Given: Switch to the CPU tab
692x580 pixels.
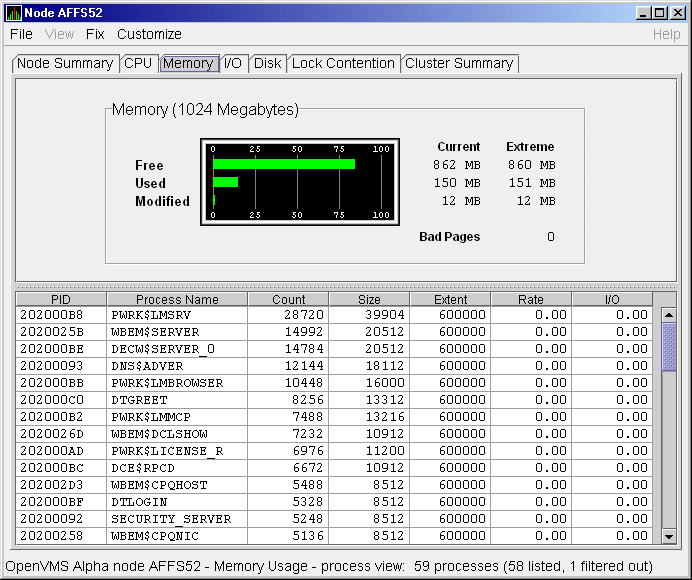Looking at the screenshot, I should click(138, 63).
